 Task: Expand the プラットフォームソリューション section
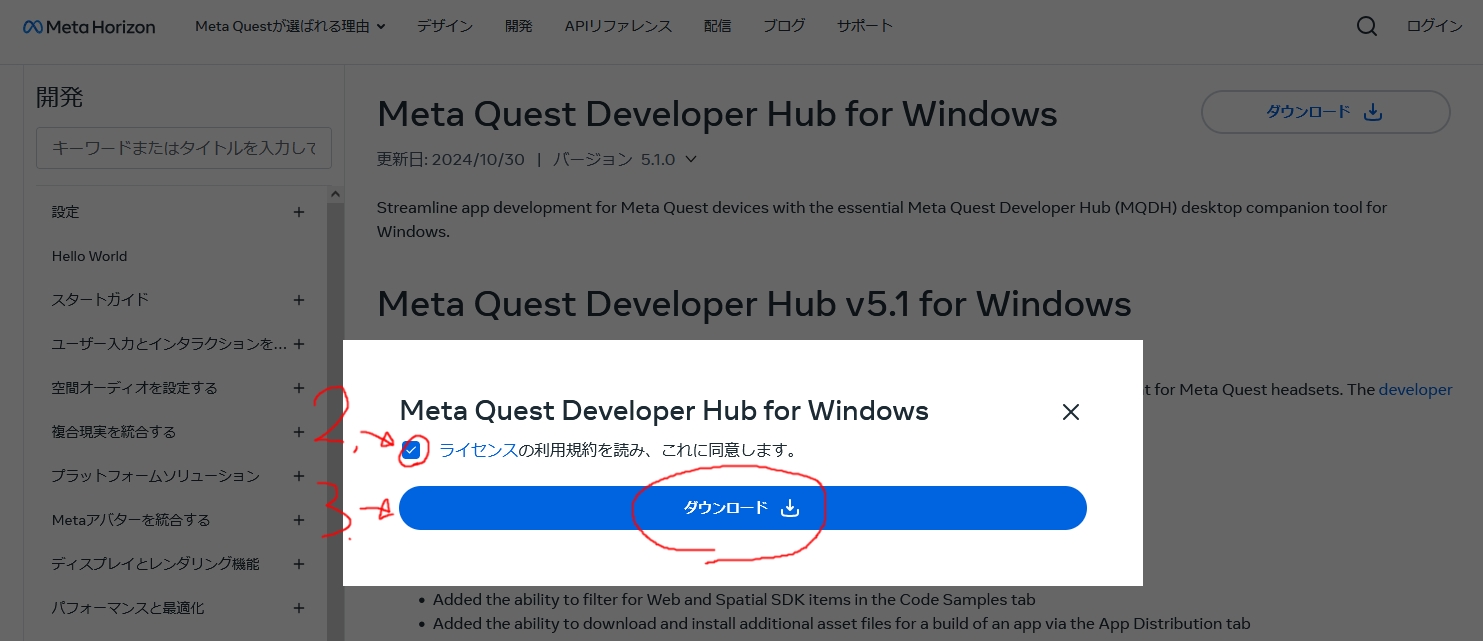[298, 476]
